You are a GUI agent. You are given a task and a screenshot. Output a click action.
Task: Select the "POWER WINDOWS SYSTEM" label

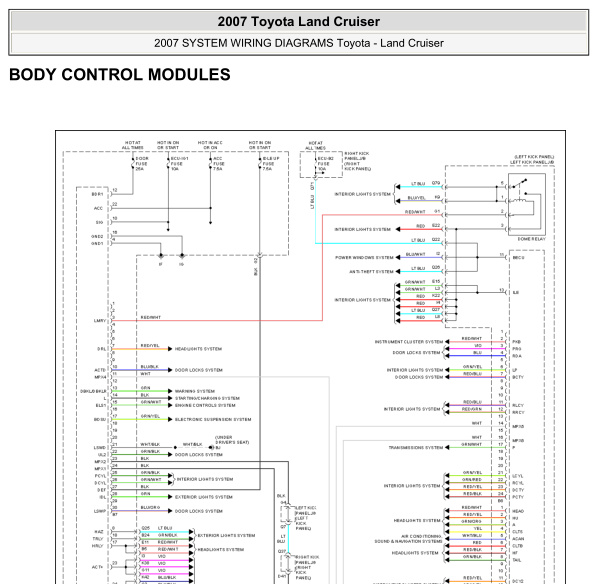click(x=364, y=258)
